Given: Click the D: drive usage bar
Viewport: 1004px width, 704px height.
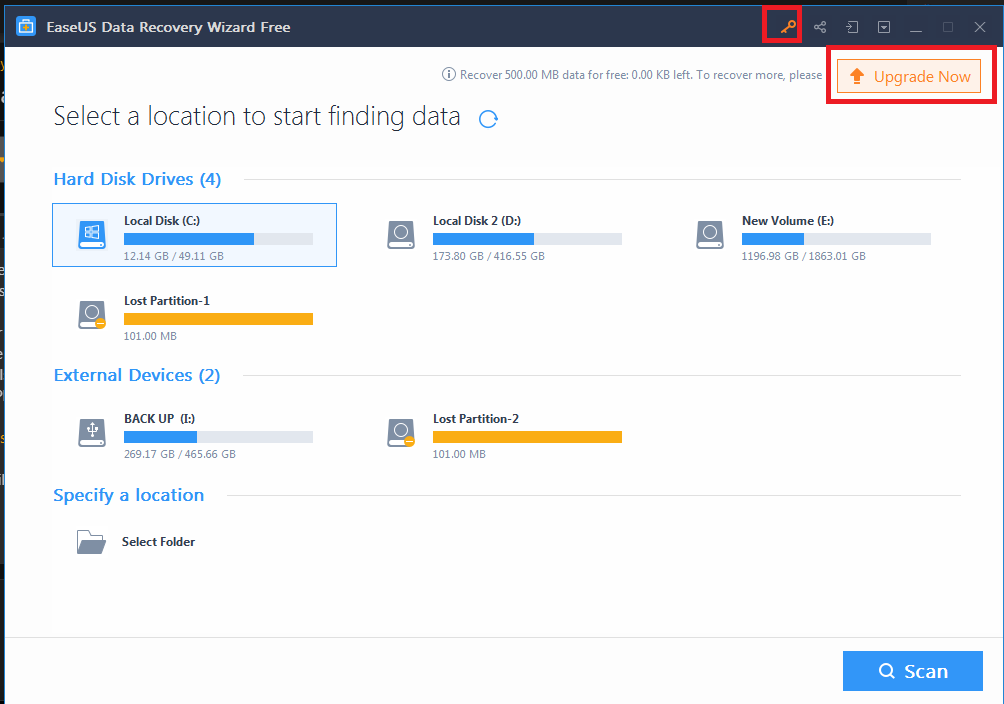Looking at the screenshot, I should [527, 239].
